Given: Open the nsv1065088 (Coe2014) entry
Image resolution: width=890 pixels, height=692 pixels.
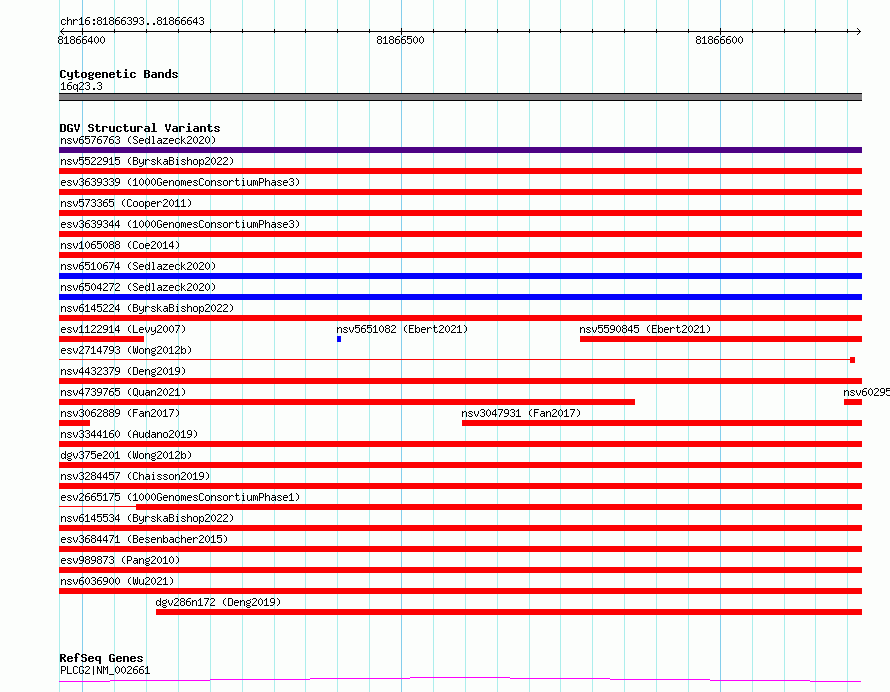Looking at the screenshot, I should click(x=120, y=245).
